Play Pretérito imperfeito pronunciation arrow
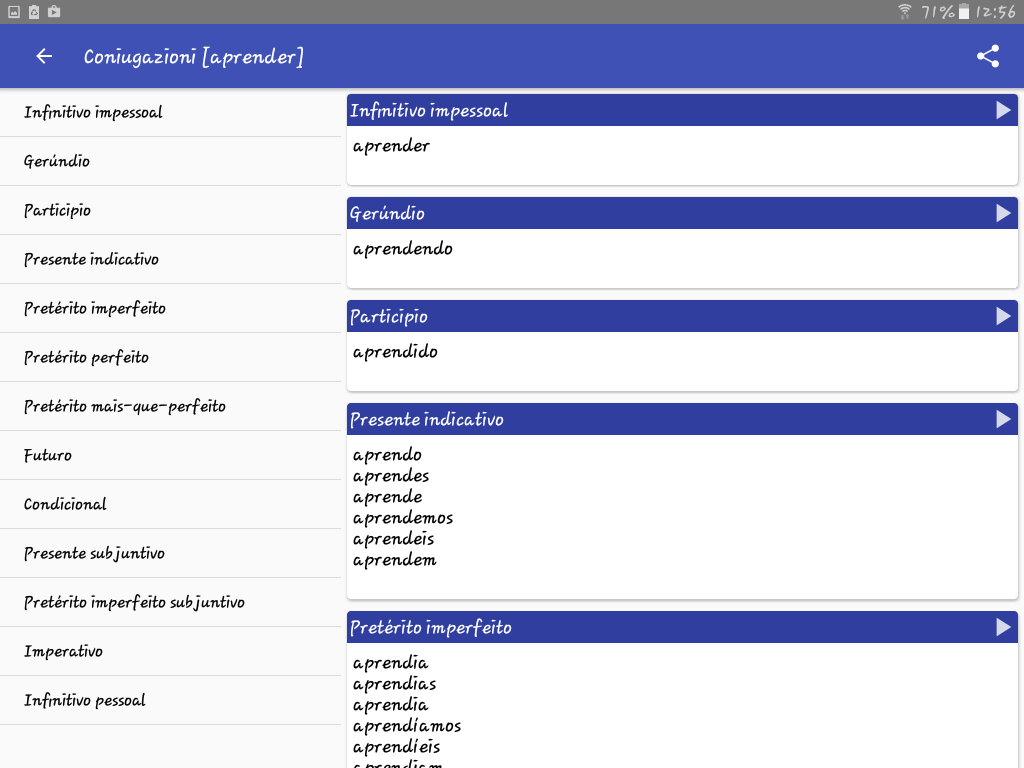Image resolution: width=1024 pixels, height=768 pixels. (1003, 628)
